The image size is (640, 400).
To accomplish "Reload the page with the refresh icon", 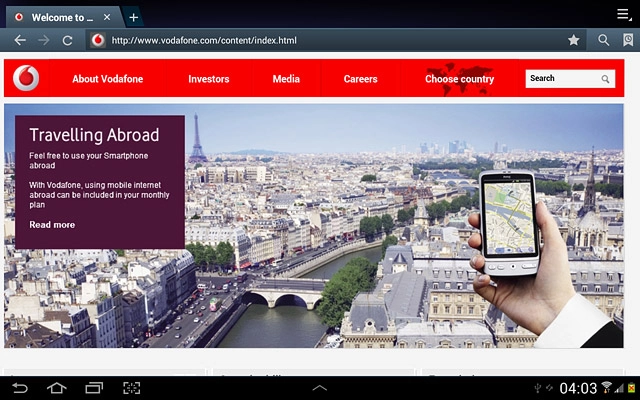I will [x=67, y=40].
